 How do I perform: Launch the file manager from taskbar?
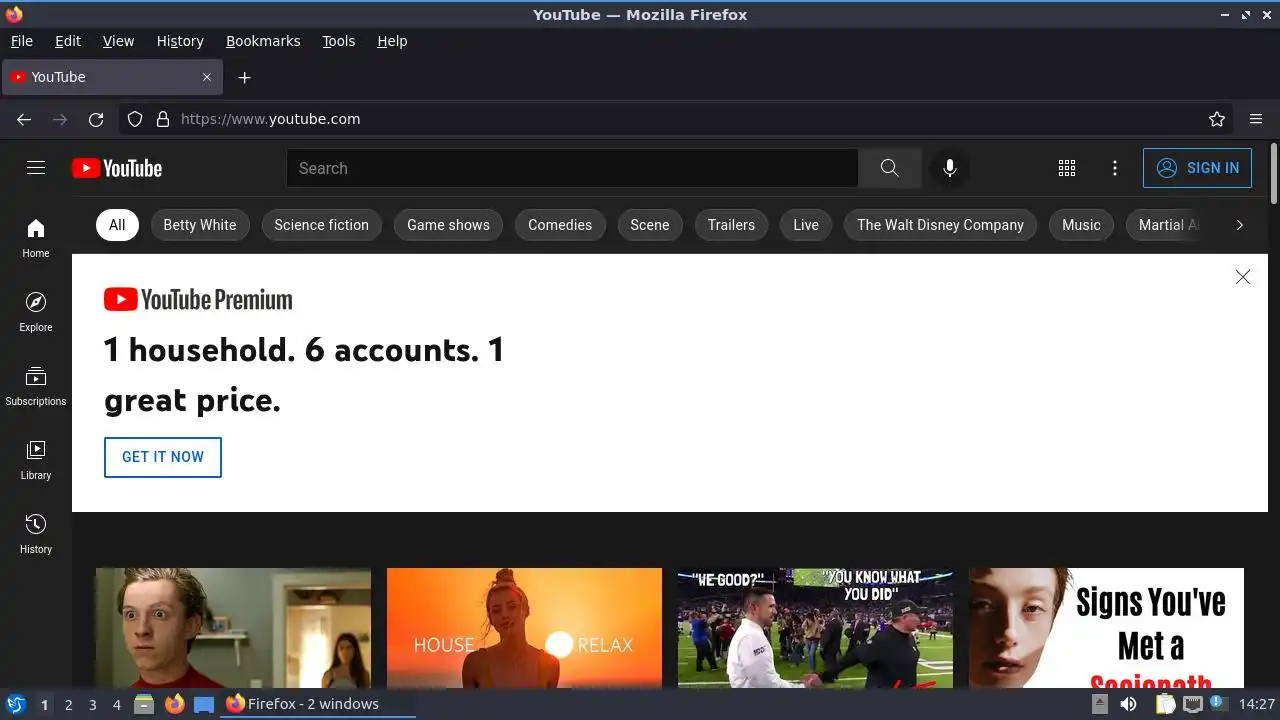point(144,704)
